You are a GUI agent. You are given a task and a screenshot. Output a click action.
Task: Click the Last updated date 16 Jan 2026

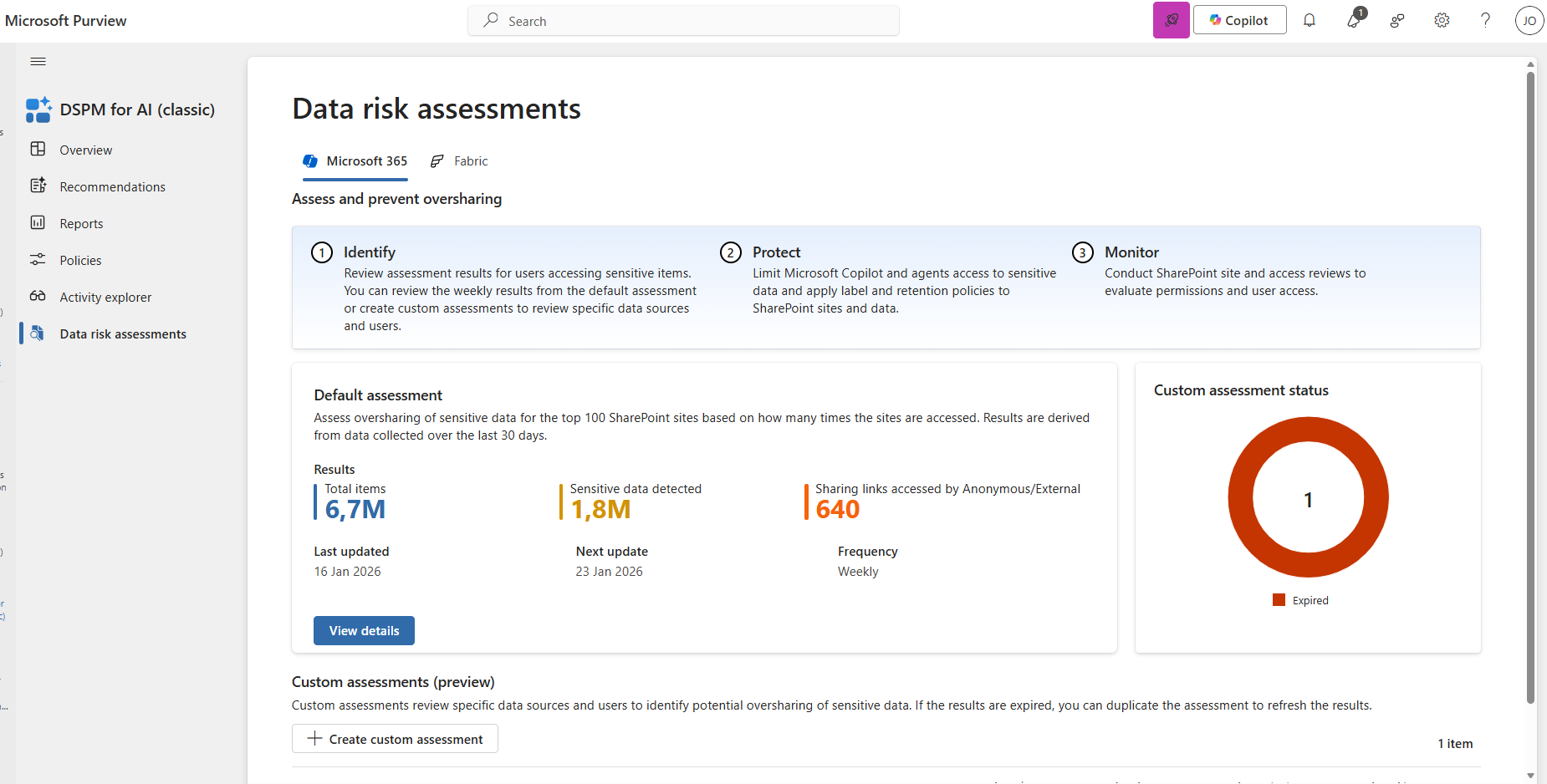click(348, 572)
